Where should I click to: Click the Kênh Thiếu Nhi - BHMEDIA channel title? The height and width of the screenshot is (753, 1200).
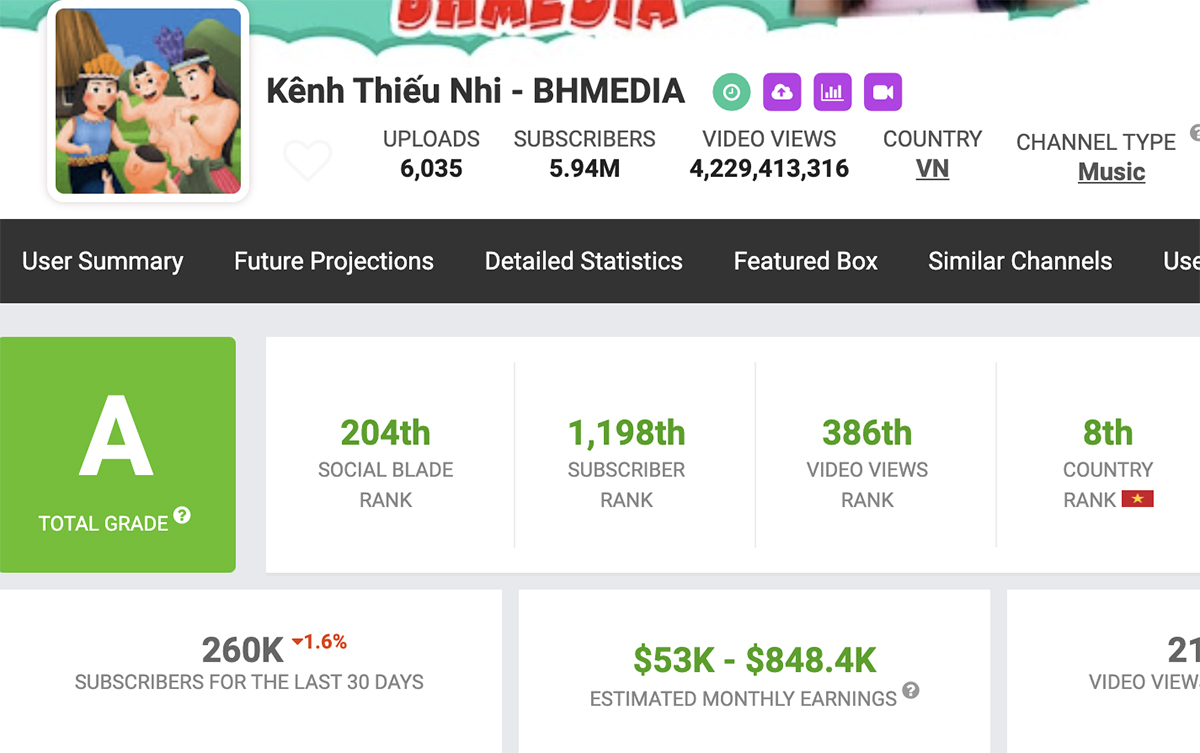click(x=475, y=91)
